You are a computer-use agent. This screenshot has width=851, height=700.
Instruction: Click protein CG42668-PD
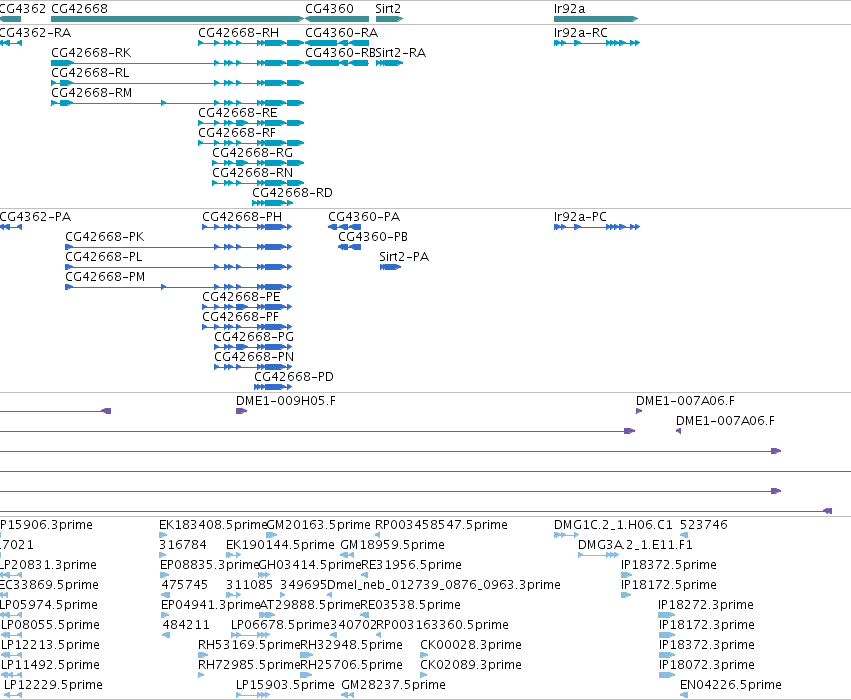coord(294,377)
